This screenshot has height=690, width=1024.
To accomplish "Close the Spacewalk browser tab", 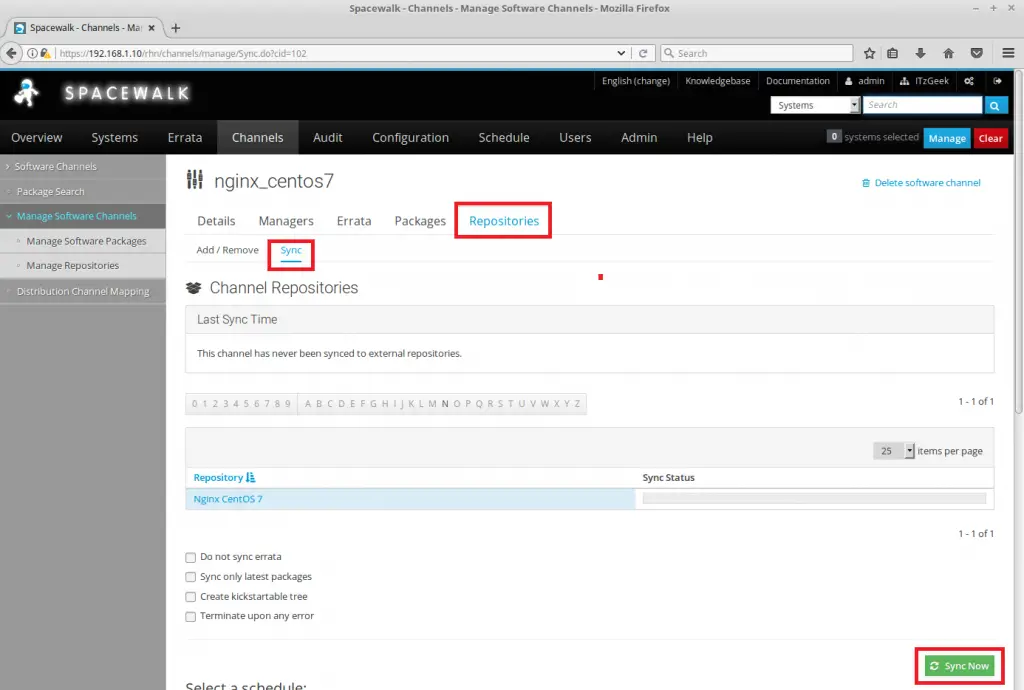I will (152, 28).
